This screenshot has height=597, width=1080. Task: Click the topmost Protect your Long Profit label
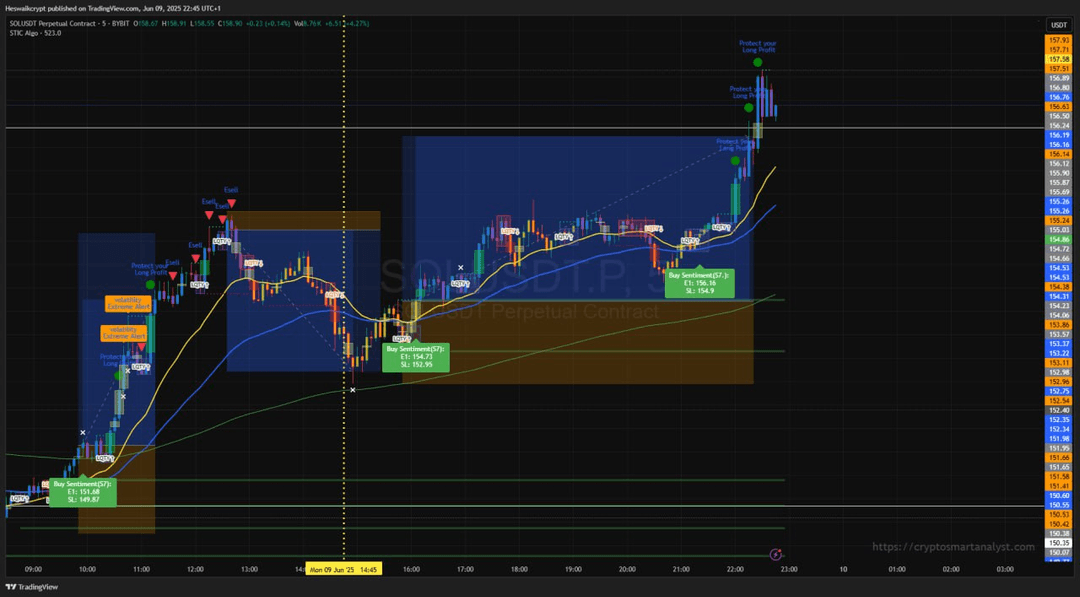758,46
